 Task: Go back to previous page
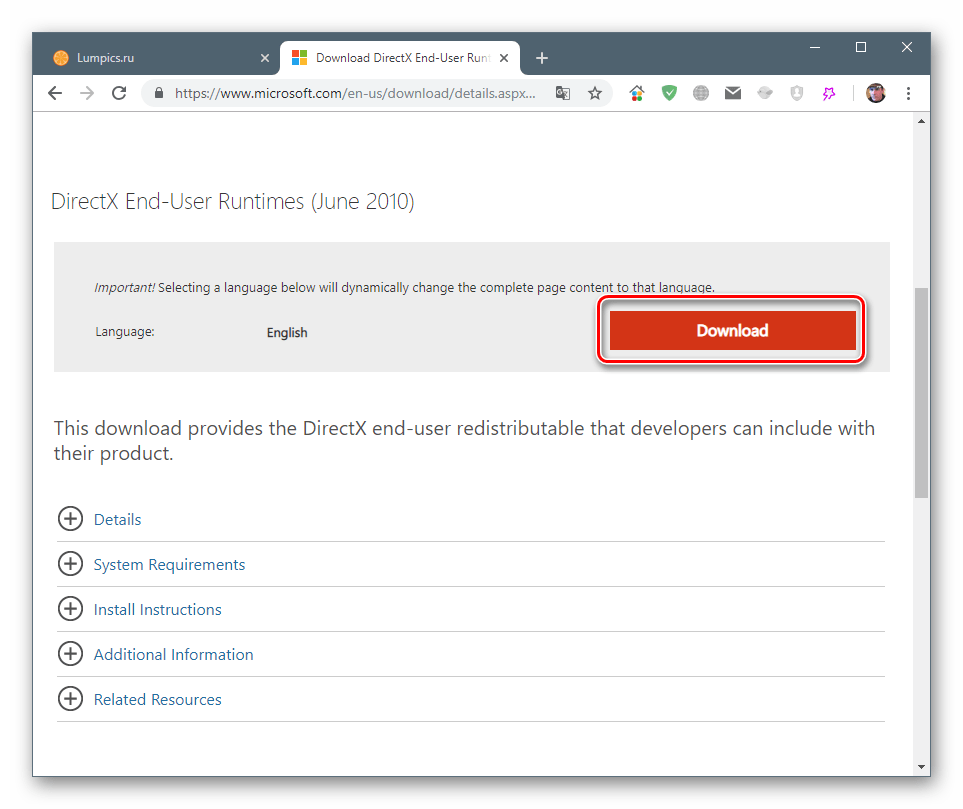click(x=55, y=93)
